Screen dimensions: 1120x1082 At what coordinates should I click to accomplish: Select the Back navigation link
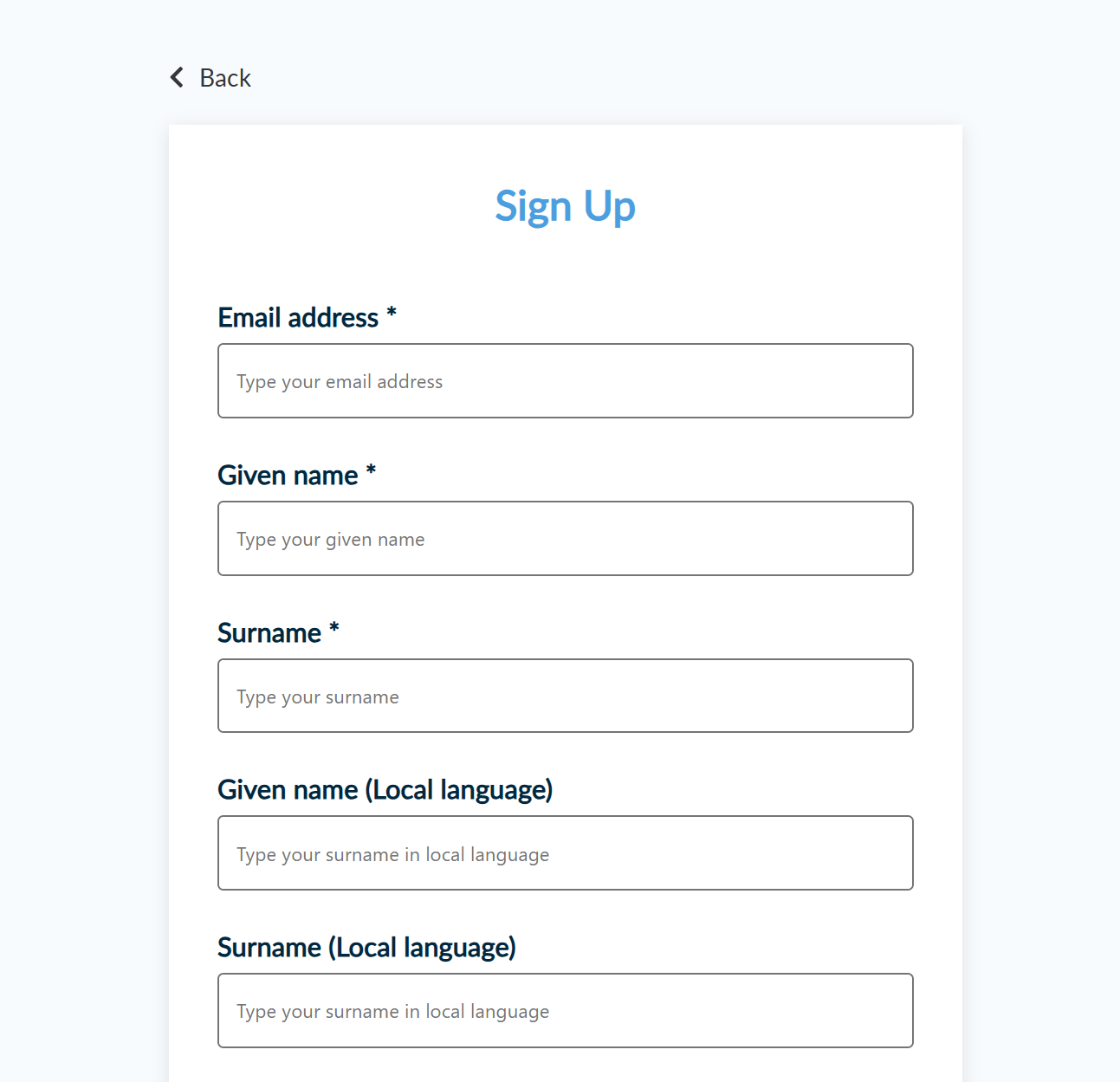[225, 77]
